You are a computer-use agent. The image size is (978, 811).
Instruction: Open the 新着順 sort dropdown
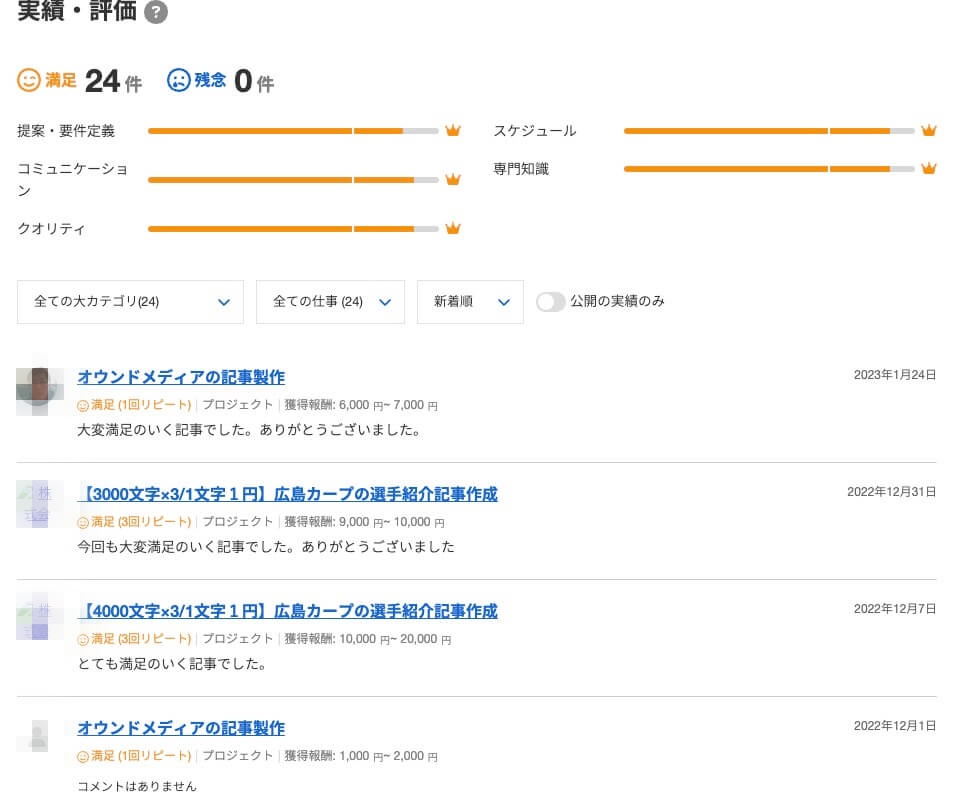pos(470,302)
